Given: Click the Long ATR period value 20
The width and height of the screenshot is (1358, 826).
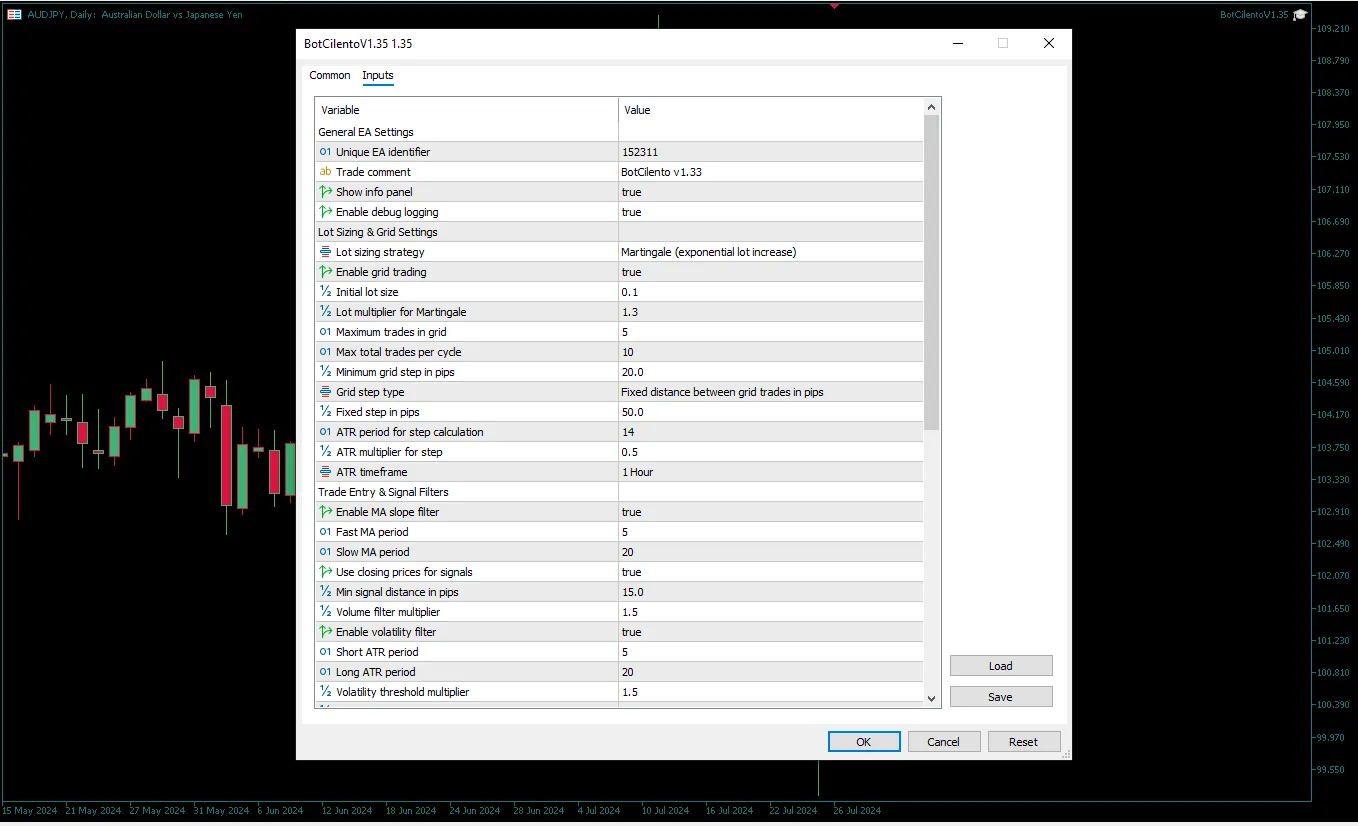Looking at the screenshot, I should pyautogui.click(x=771, y=672).
